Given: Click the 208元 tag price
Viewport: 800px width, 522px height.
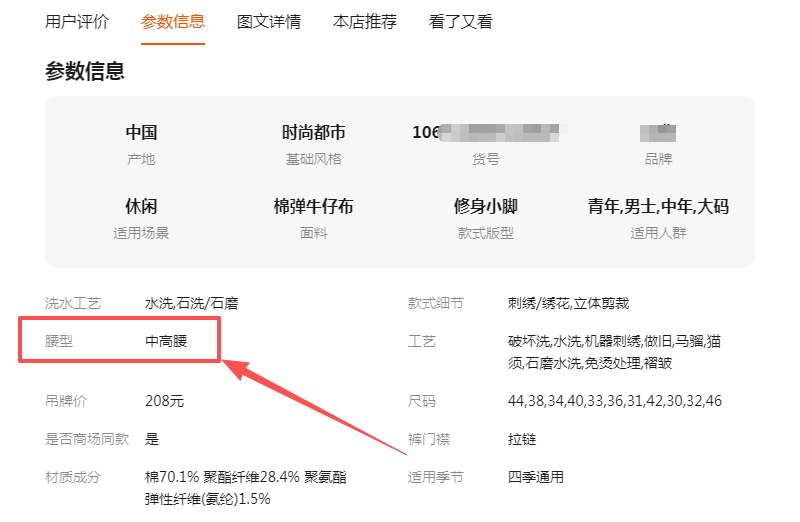Looking at the screenshot, I should click(165, 401).
